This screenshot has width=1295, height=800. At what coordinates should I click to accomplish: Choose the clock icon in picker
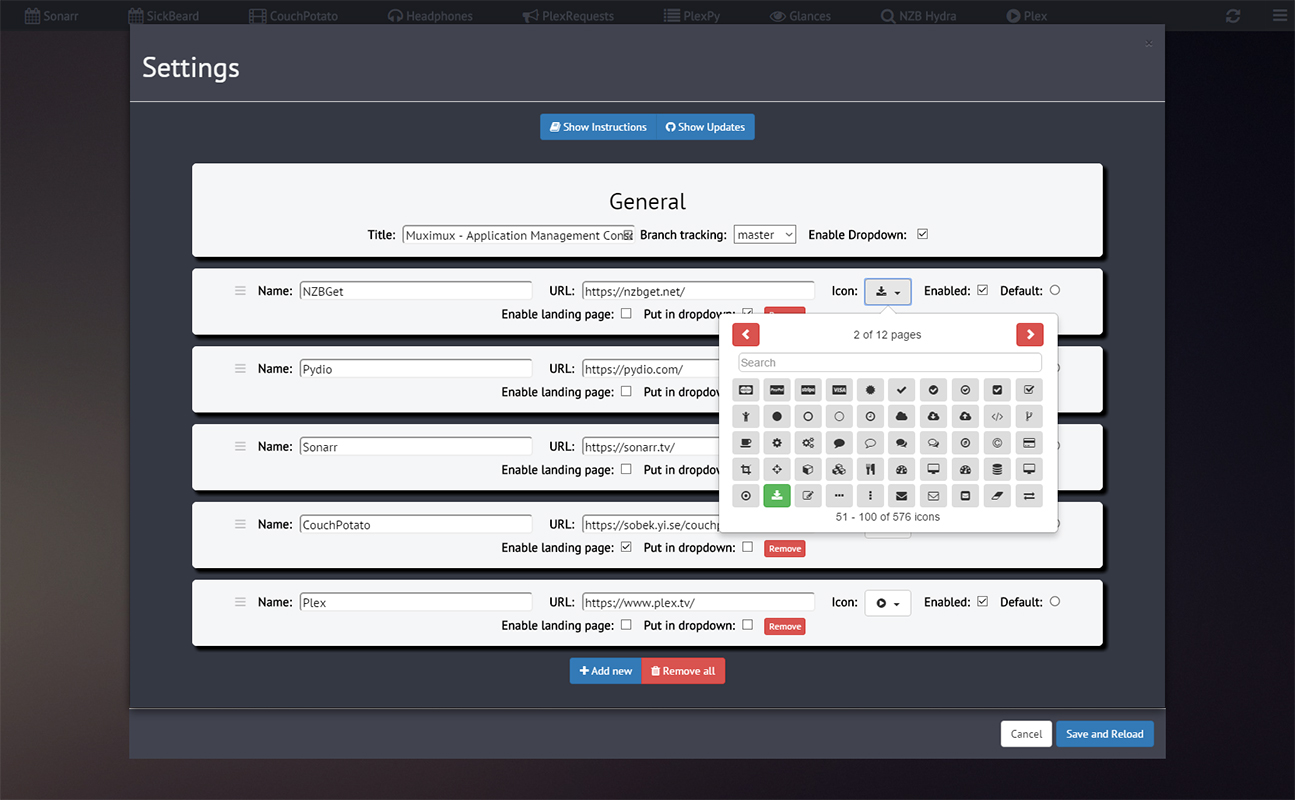(x=871, y=416)
